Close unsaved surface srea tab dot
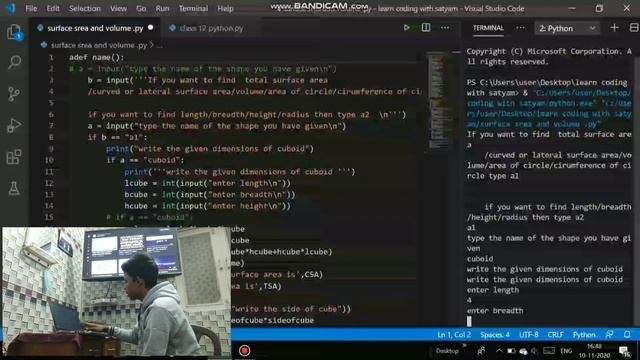The width and height of the screenshot is (640, 360). (151, 28)
